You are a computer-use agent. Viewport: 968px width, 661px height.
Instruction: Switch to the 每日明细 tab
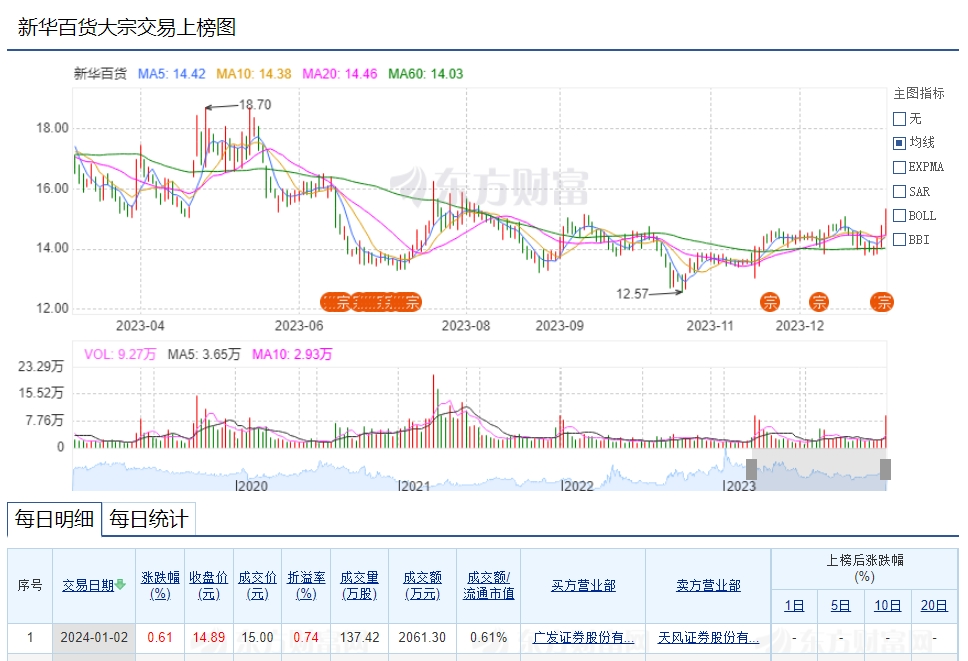[54, 519]
